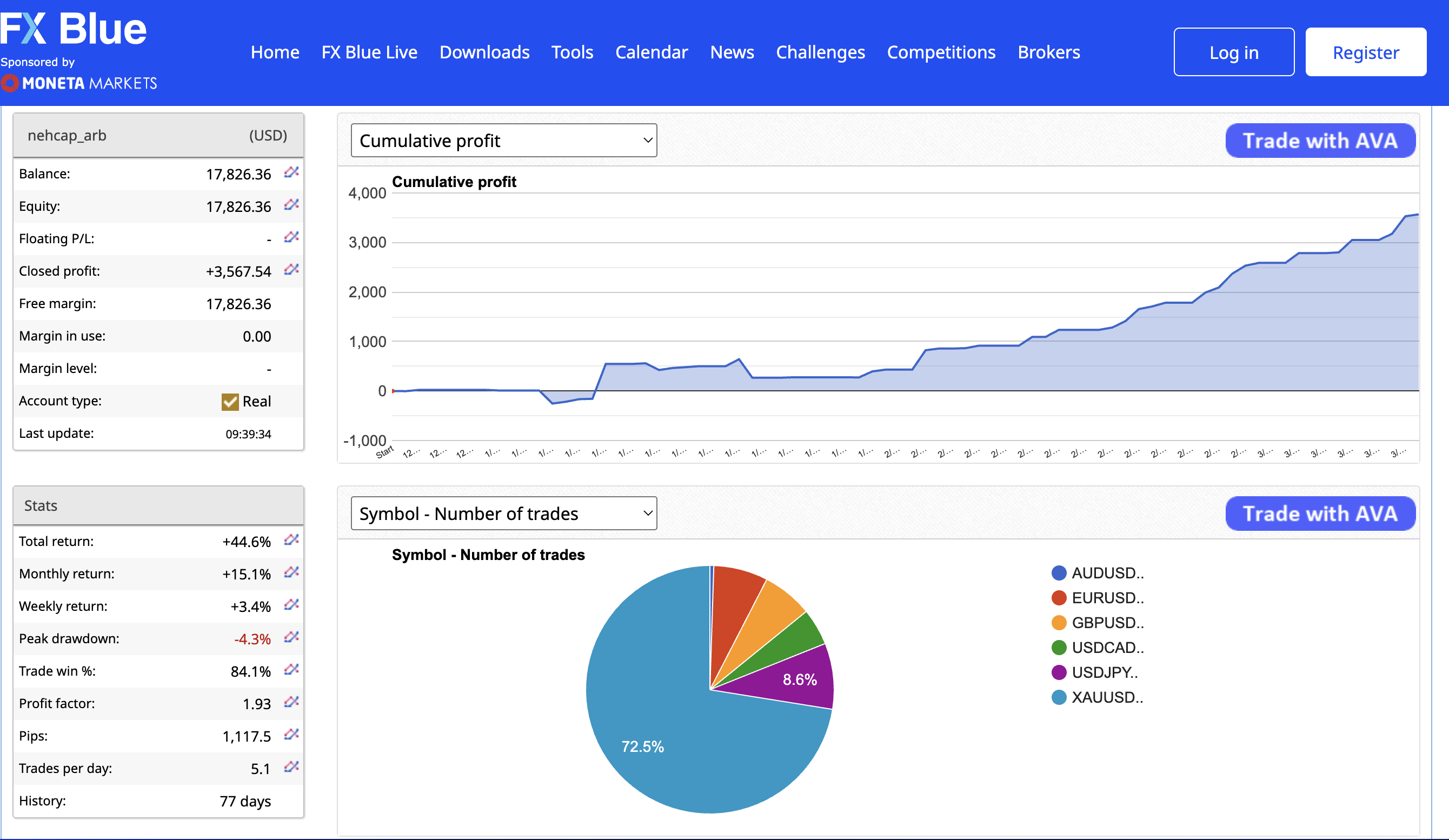Screen dimensions: 1449x840
Task: Click the chart icon beside Equity
Action: [x=291, y=205]
